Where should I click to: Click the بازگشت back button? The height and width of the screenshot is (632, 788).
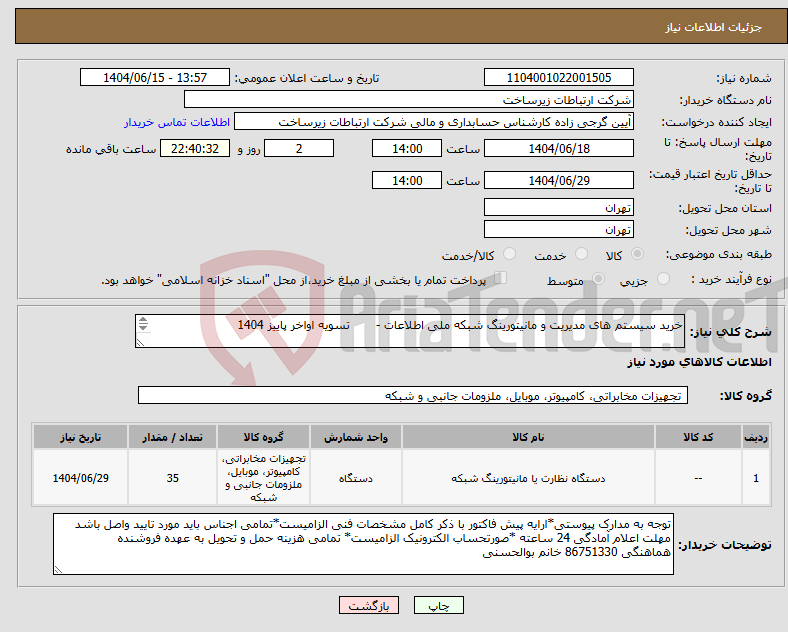(x=369, y=605)
